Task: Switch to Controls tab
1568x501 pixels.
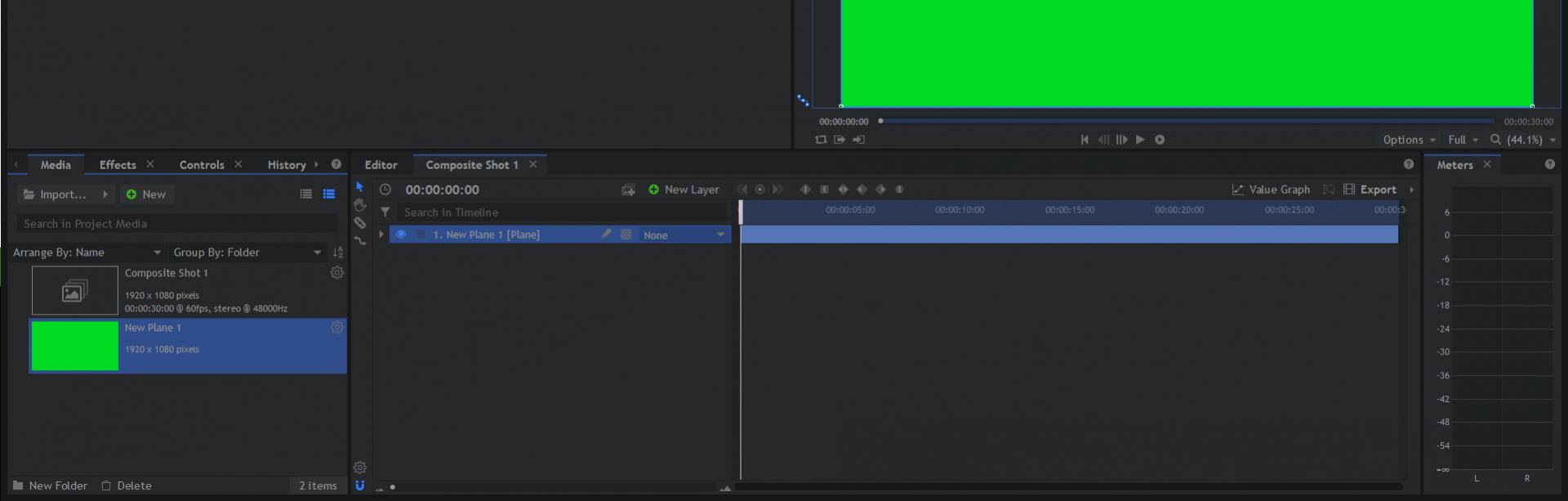Action: point(202,165)
